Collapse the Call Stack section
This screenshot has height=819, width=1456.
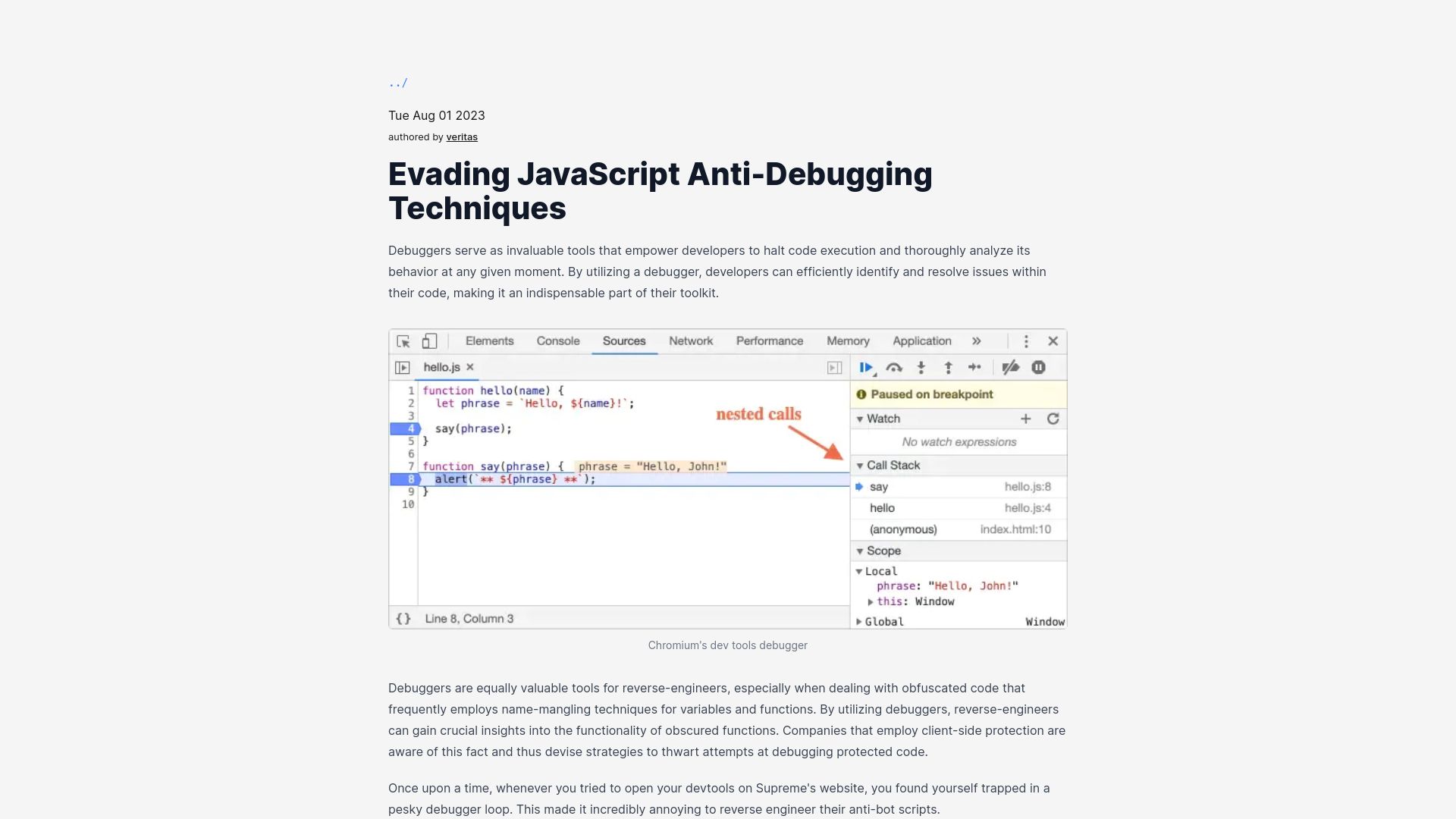[x=860, y=466]
